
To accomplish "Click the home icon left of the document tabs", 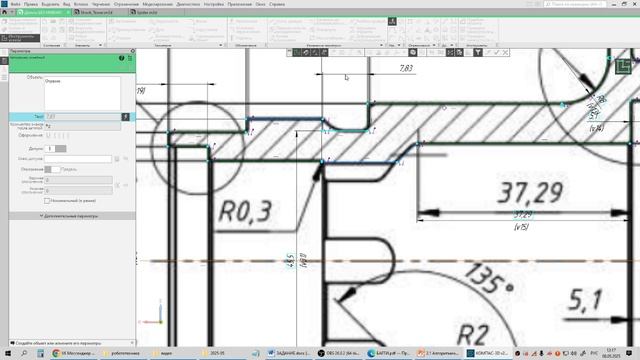I will pyautogui.click(x=4, y=12).
